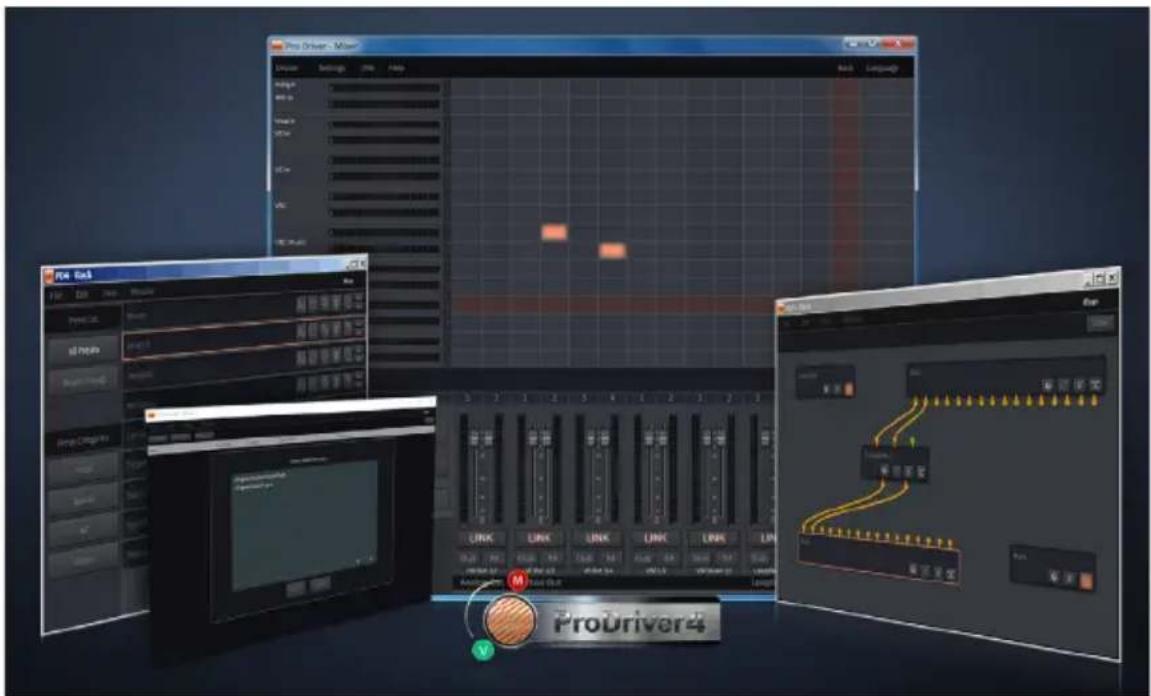Toggle the upper orange routing cell in the matrix

[554, 233]
